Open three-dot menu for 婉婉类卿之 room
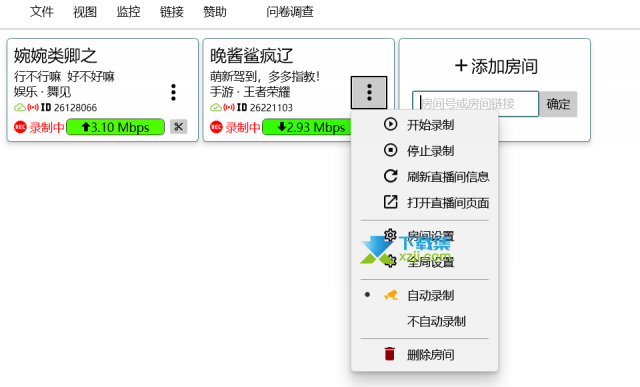The height and width of the screenshot is (387, 640). [173, 92]
